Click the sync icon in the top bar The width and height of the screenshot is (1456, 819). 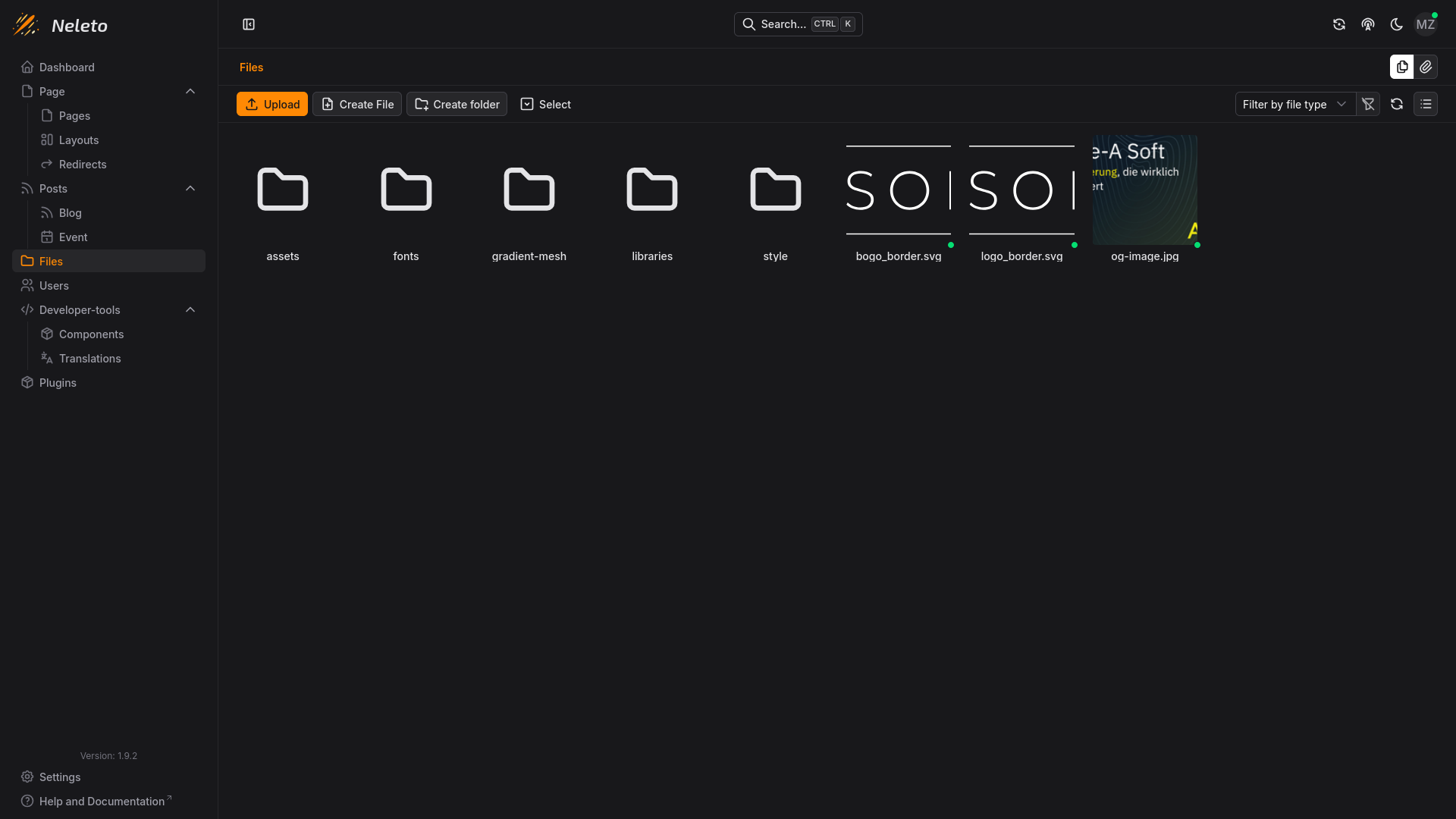(1338, 24)
